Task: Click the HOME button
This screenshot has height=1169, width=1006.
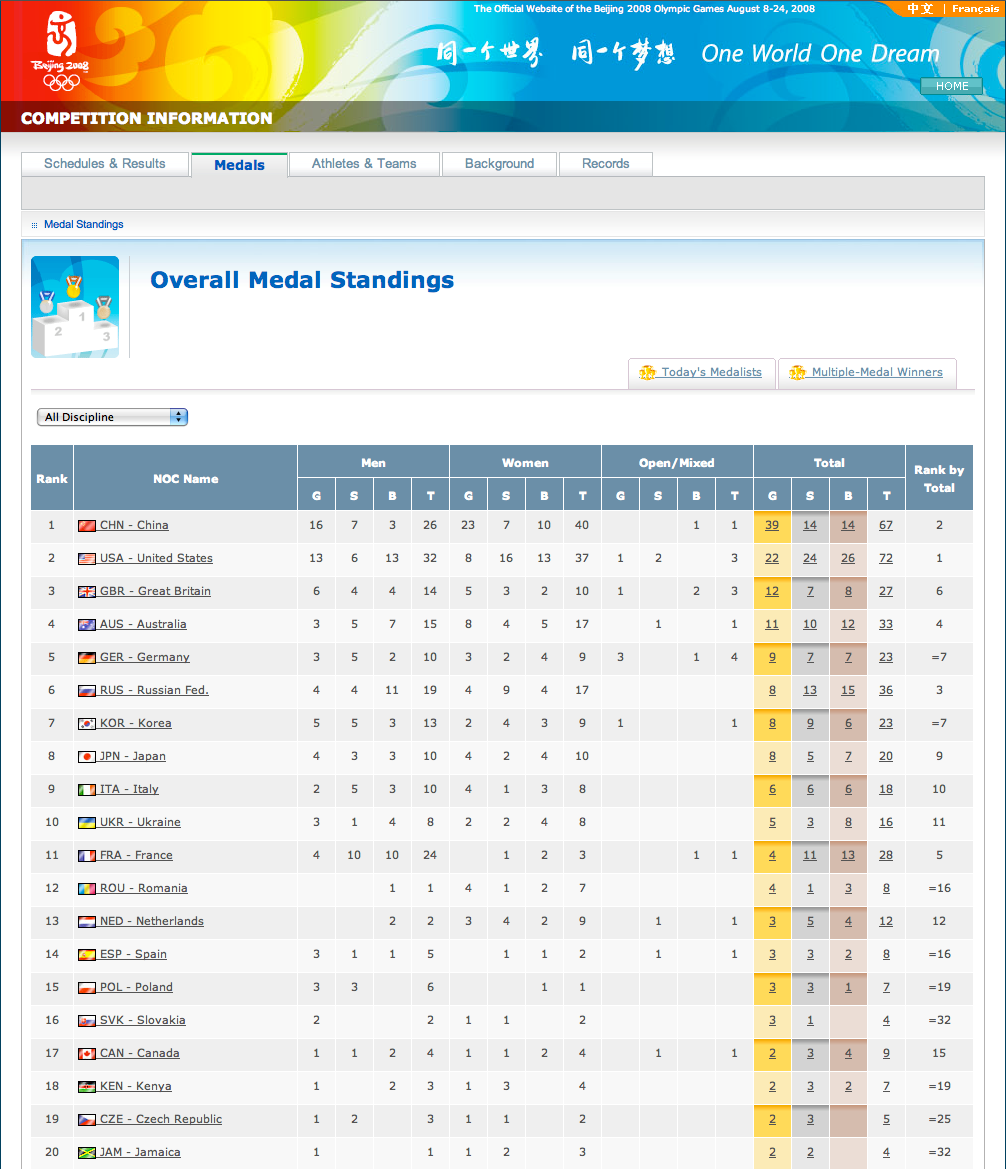Action: [951, 86]
